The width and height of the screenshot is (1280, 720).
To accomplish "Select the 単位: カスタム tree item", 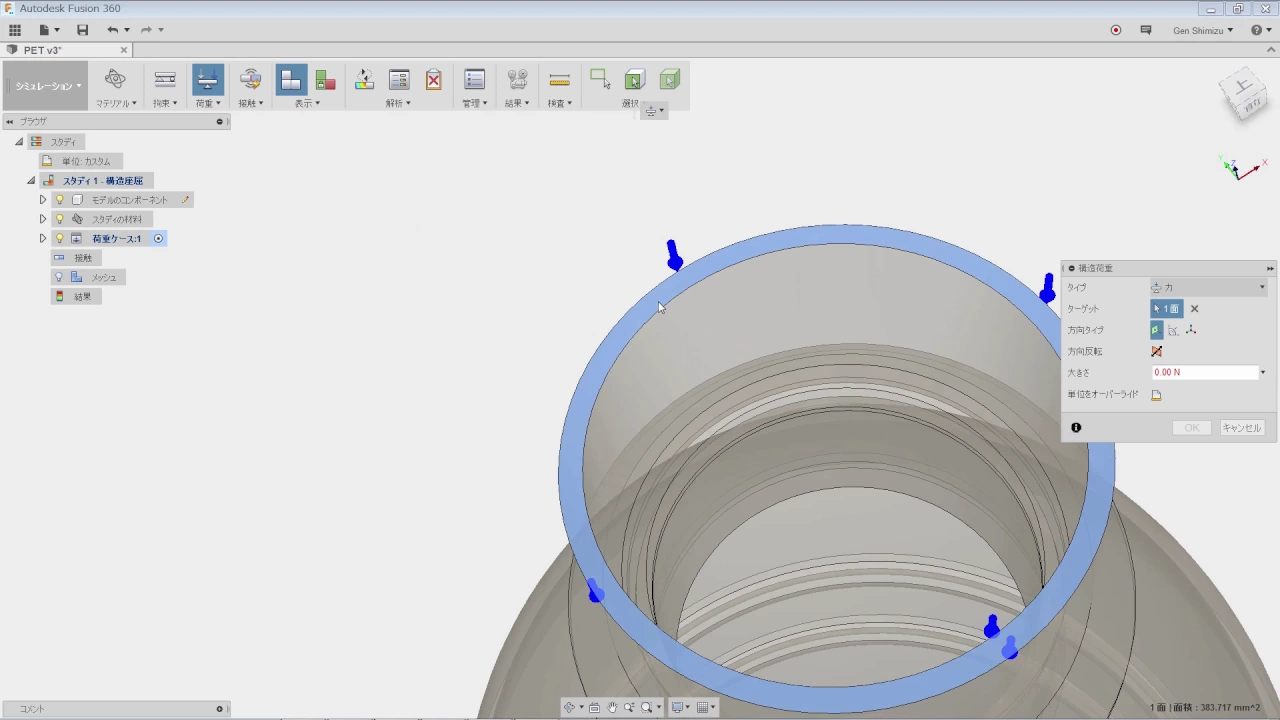I will (81, 161).
